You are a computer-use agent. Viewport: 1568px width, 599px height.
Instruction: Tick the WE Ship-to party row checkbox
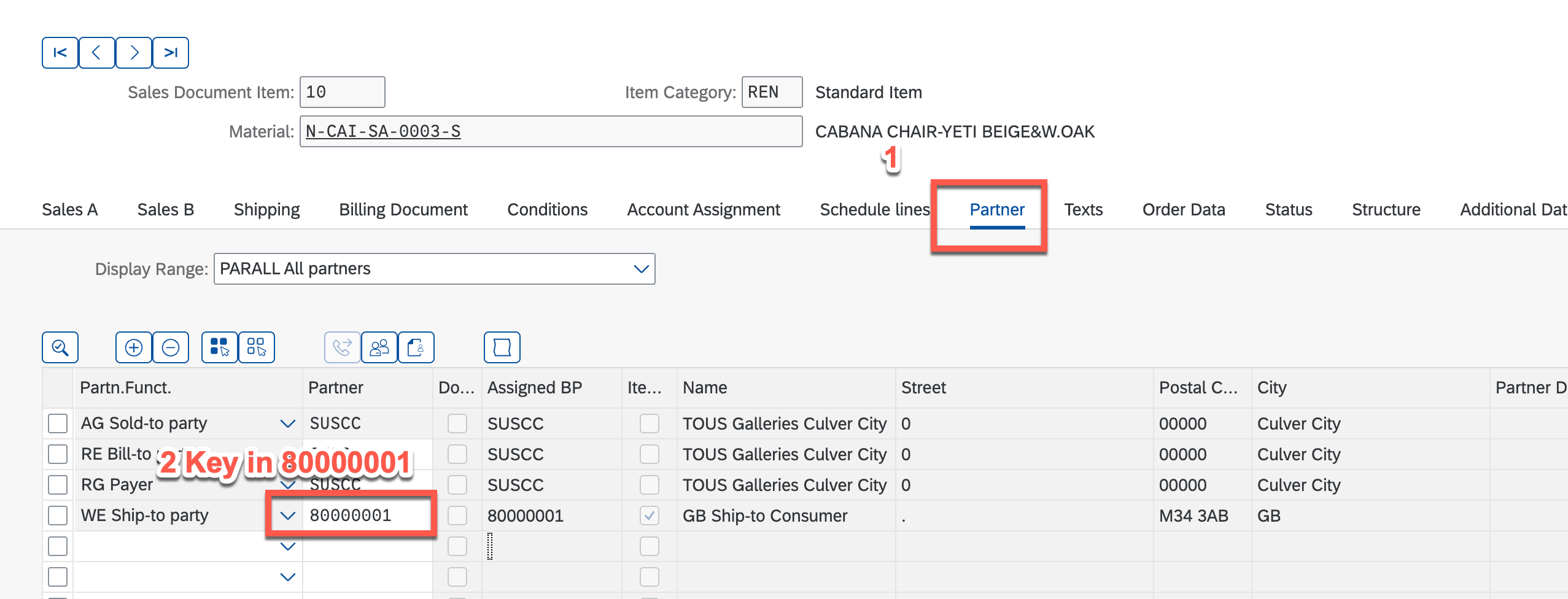(x=58, y=516)
